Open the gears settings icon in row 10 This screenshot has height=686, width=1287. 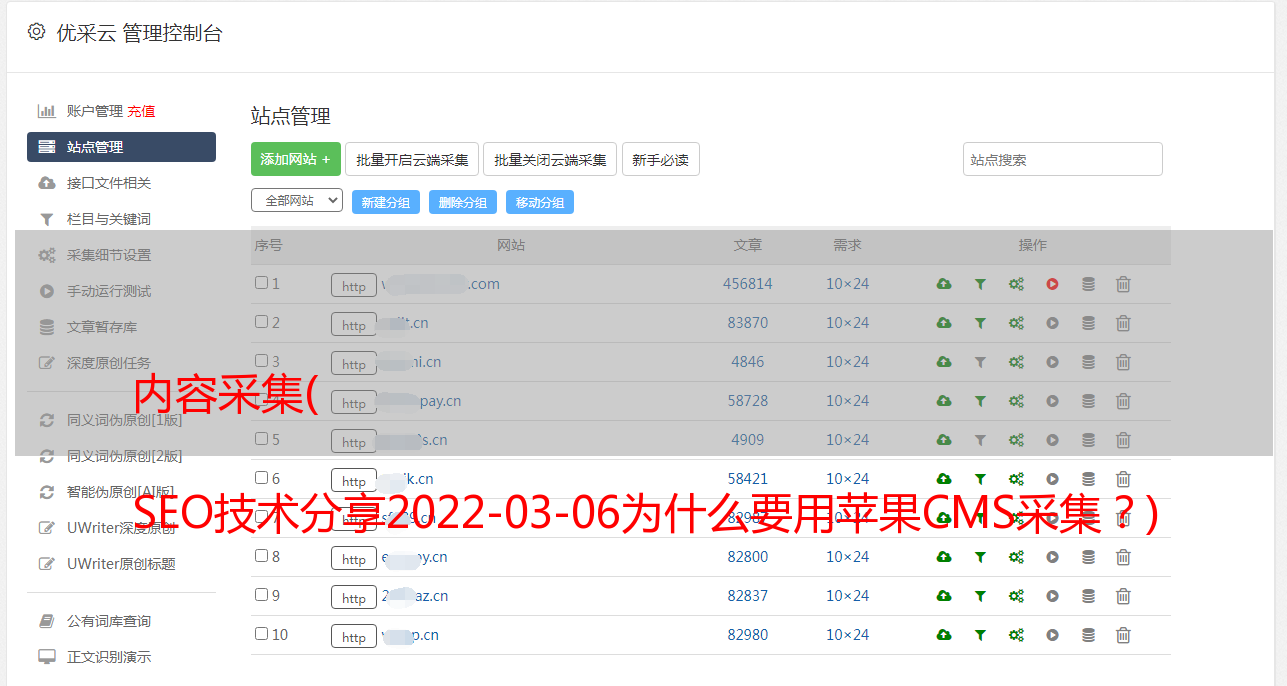point(1016,635)
